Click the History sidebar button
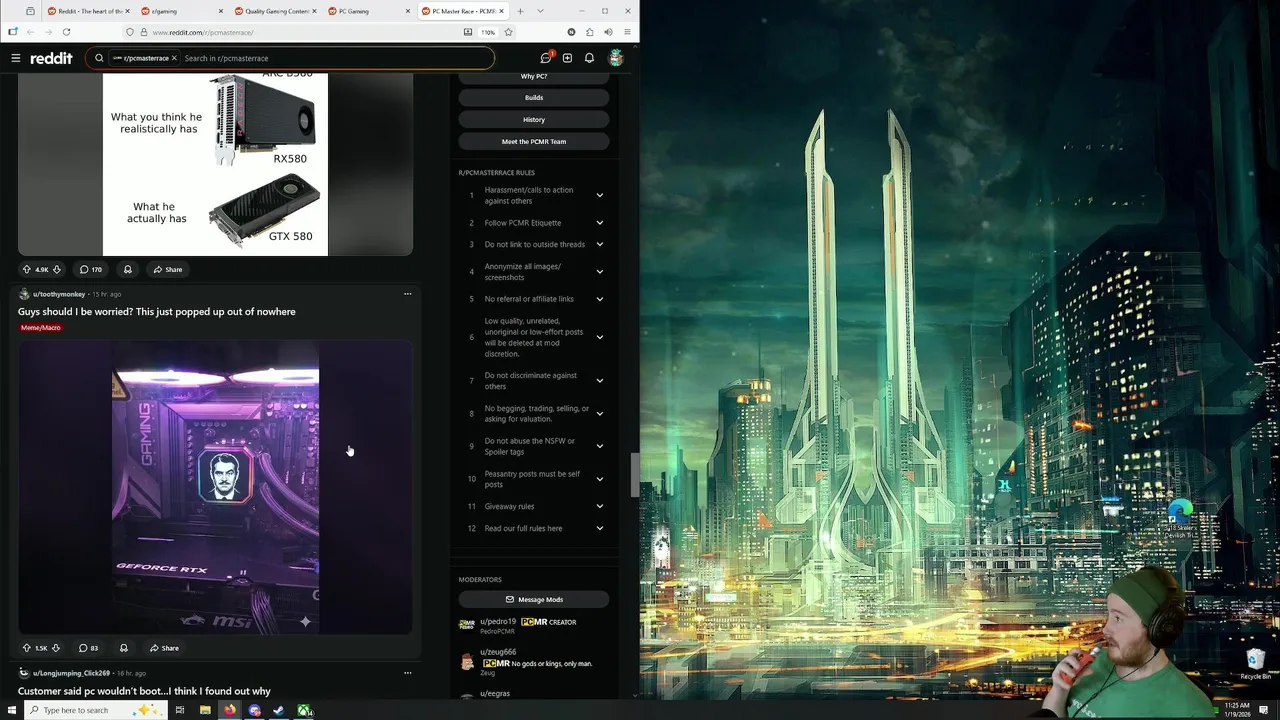 click(534, 119)
